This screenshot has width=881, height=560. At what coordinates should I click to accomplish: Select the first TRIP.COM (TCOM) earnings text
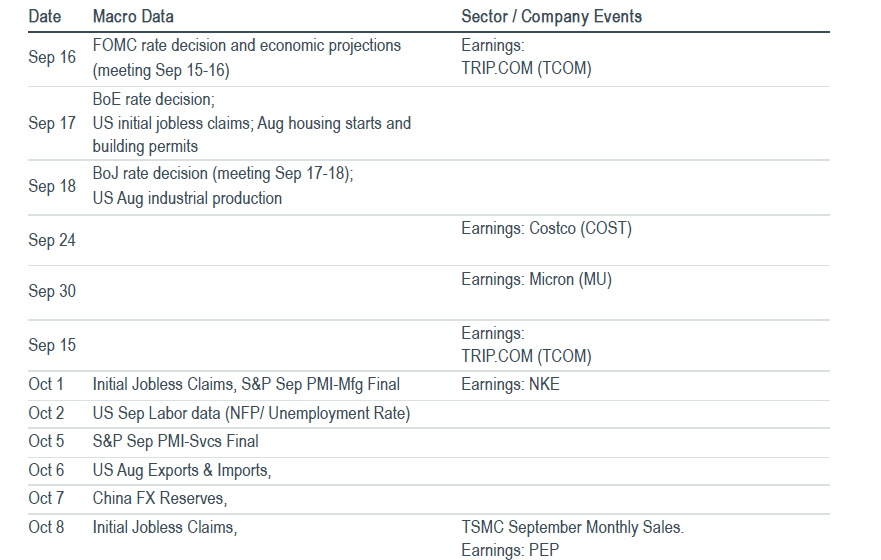(x=526, y=69)
